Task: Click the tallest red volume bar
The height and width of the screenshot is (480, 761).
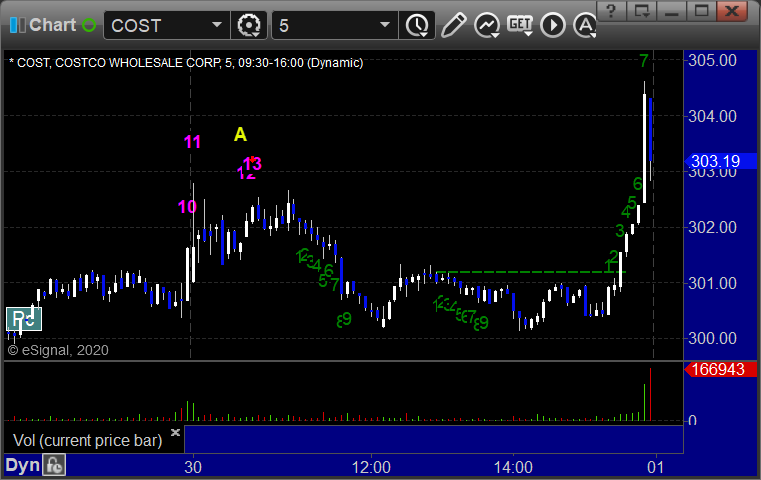Action: [650, 394]
